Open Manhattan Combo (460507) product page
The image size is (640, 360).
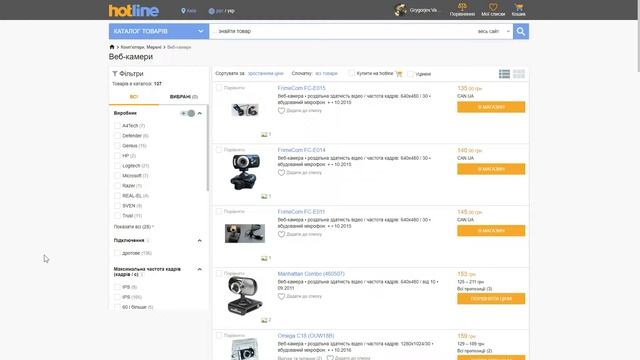(311, 274)
